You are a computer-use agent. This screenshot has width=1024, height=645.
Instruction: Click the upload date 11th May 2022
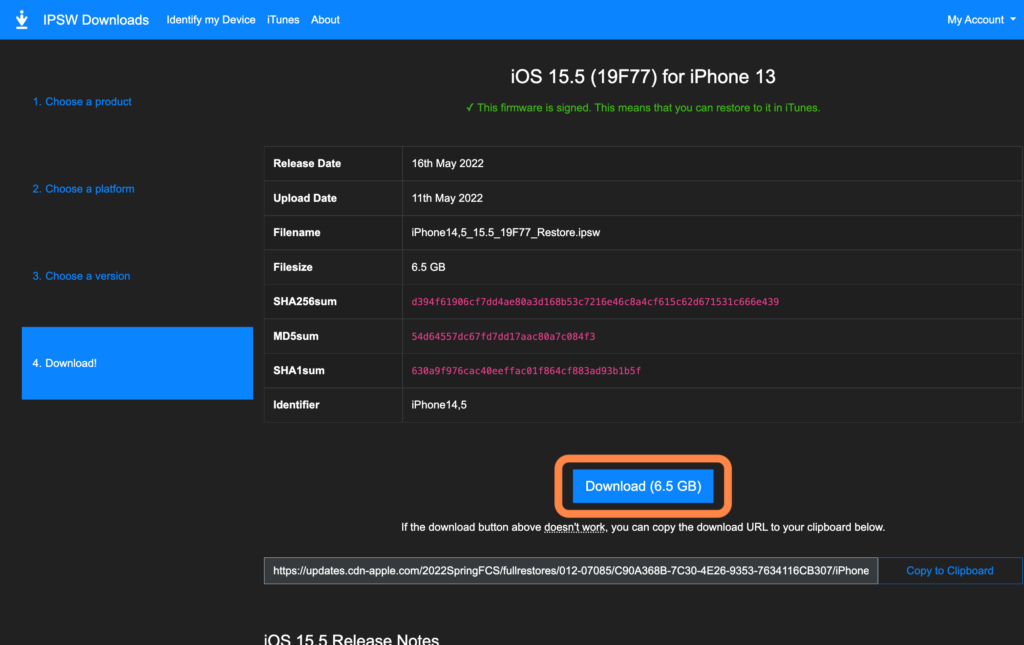[447, 198]
